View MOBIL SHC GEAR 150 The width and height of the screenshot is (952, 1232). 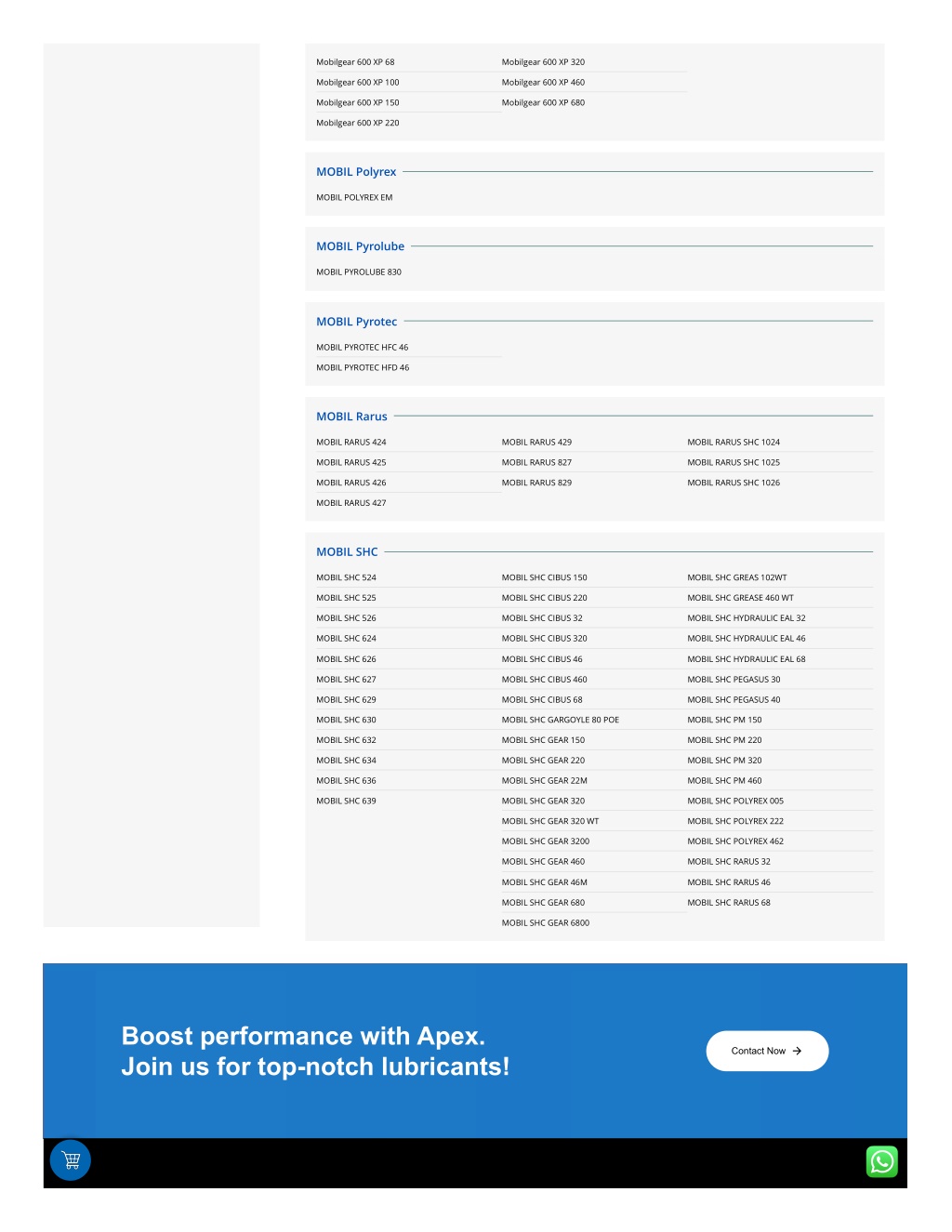click(543, 741)
